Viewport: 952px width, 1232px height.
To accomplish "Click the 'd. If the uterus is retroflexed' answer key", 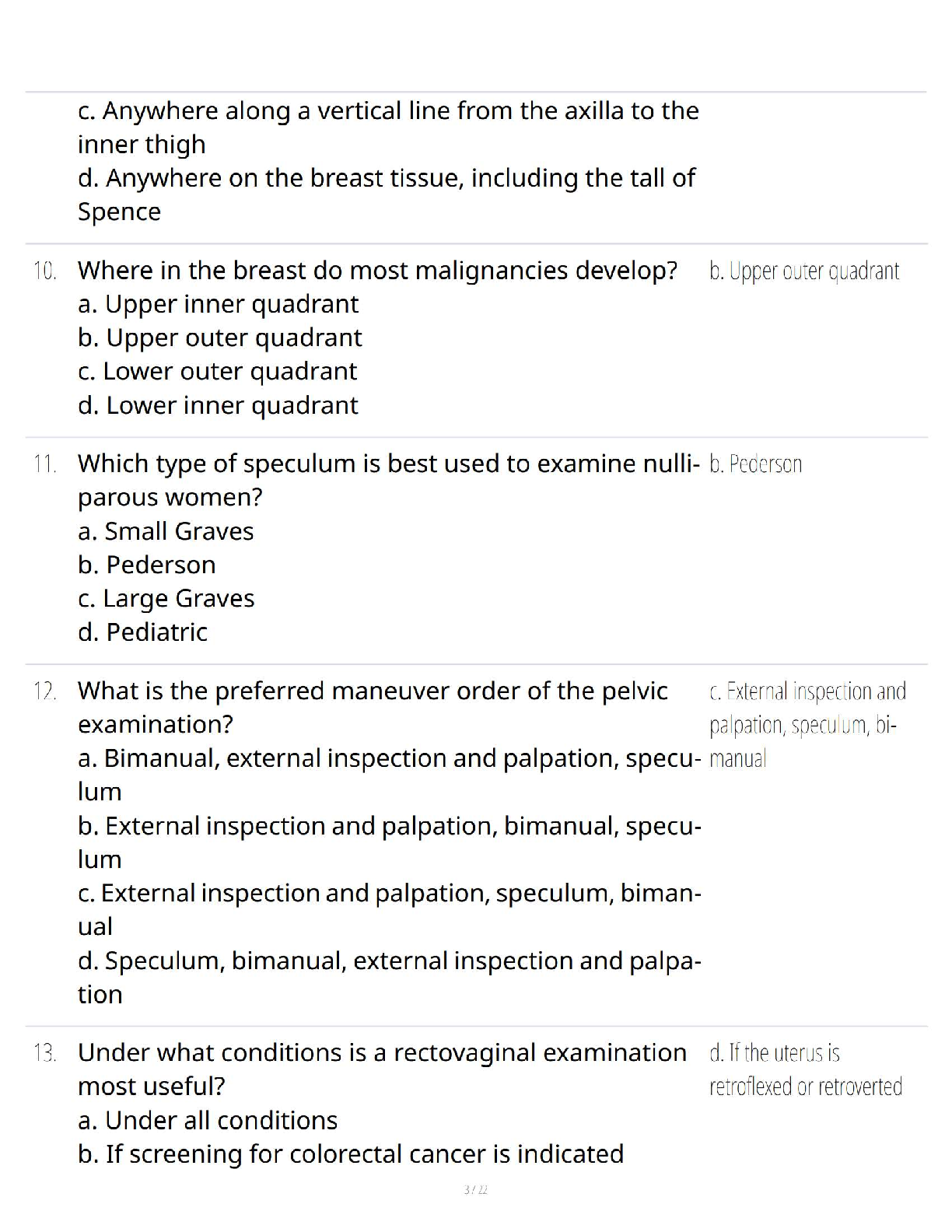I will tap(805, 1069).
